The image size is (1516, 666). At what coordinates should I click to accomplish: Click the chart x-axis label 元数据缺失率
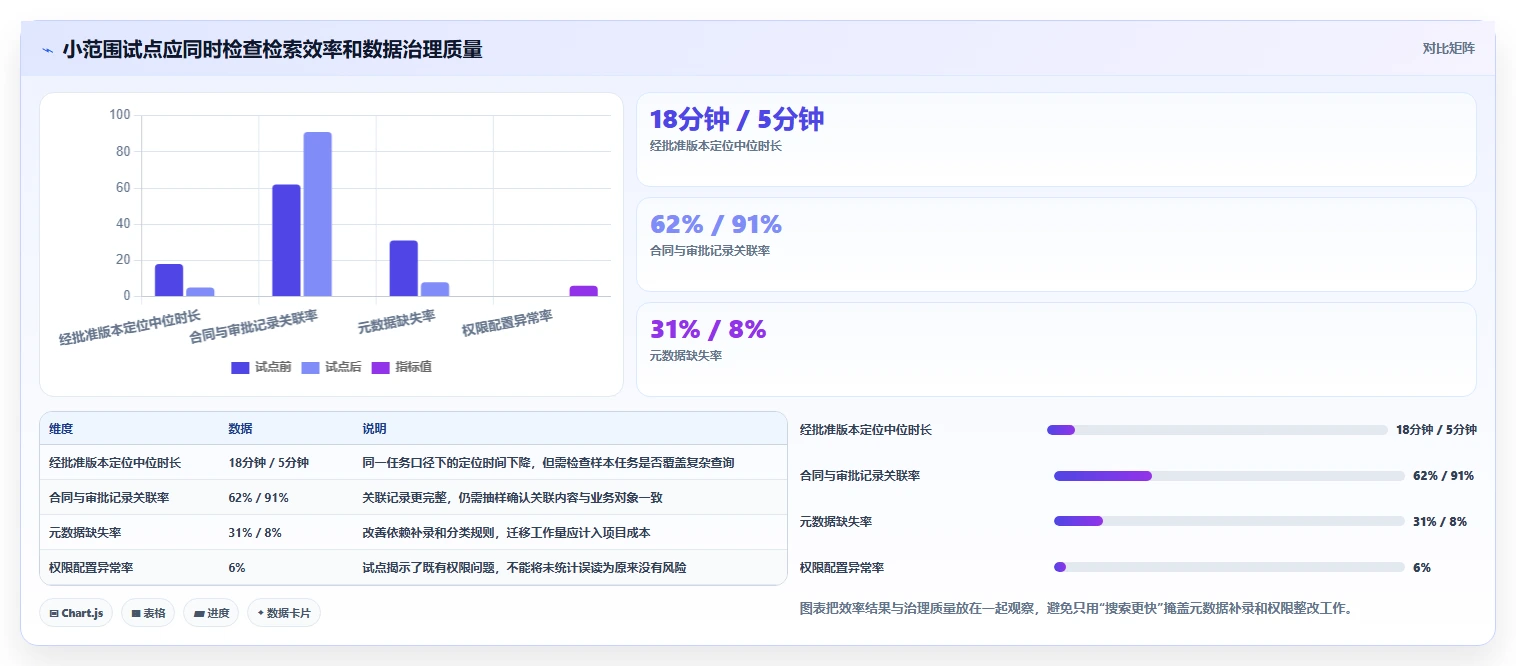(x=397, y=322)
